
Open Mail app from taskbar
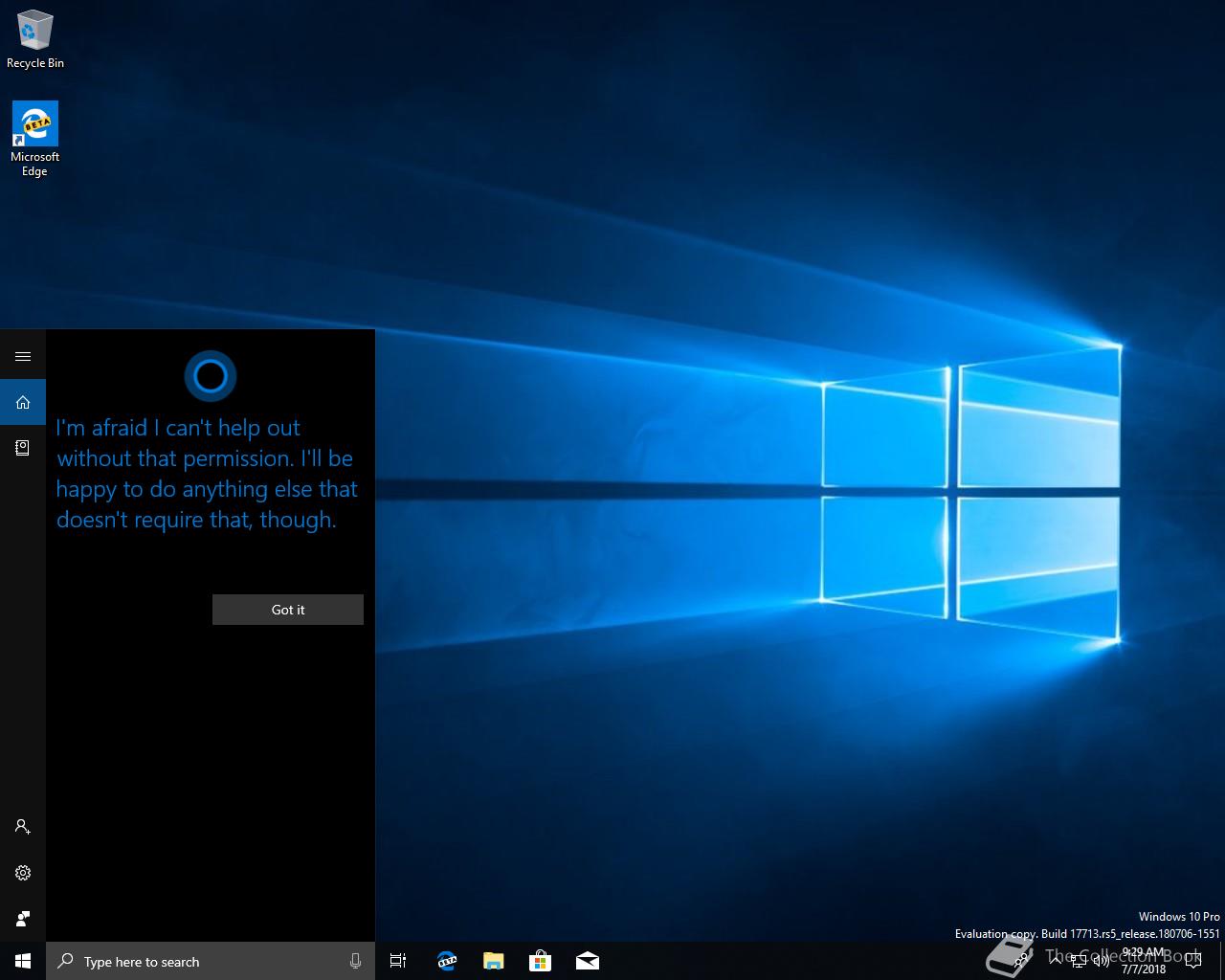tap(587, 961)
